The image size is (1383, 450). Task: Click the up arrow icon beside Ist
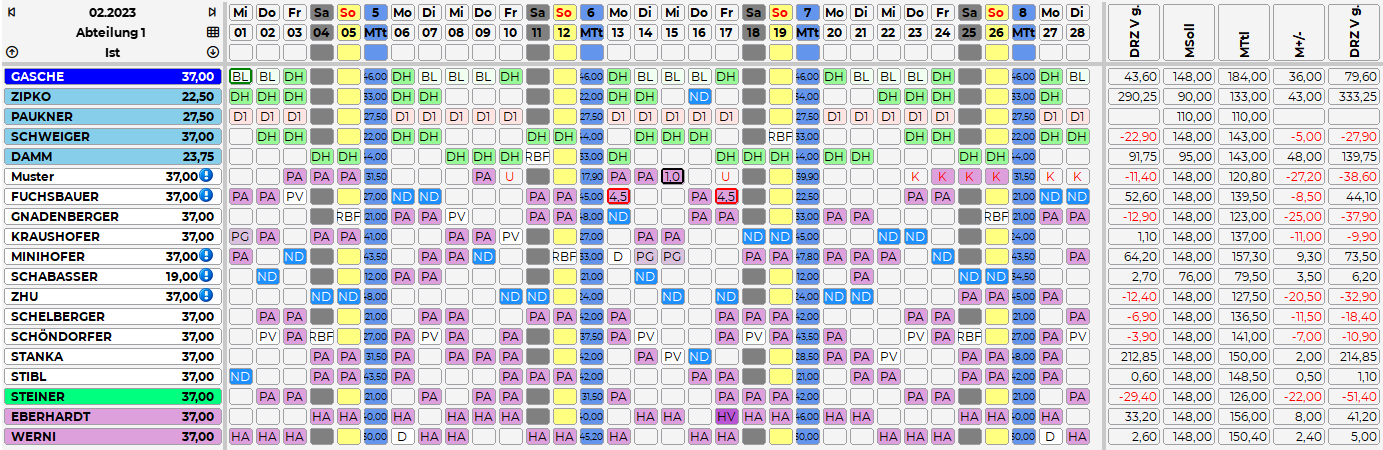[x=12, y=52]
